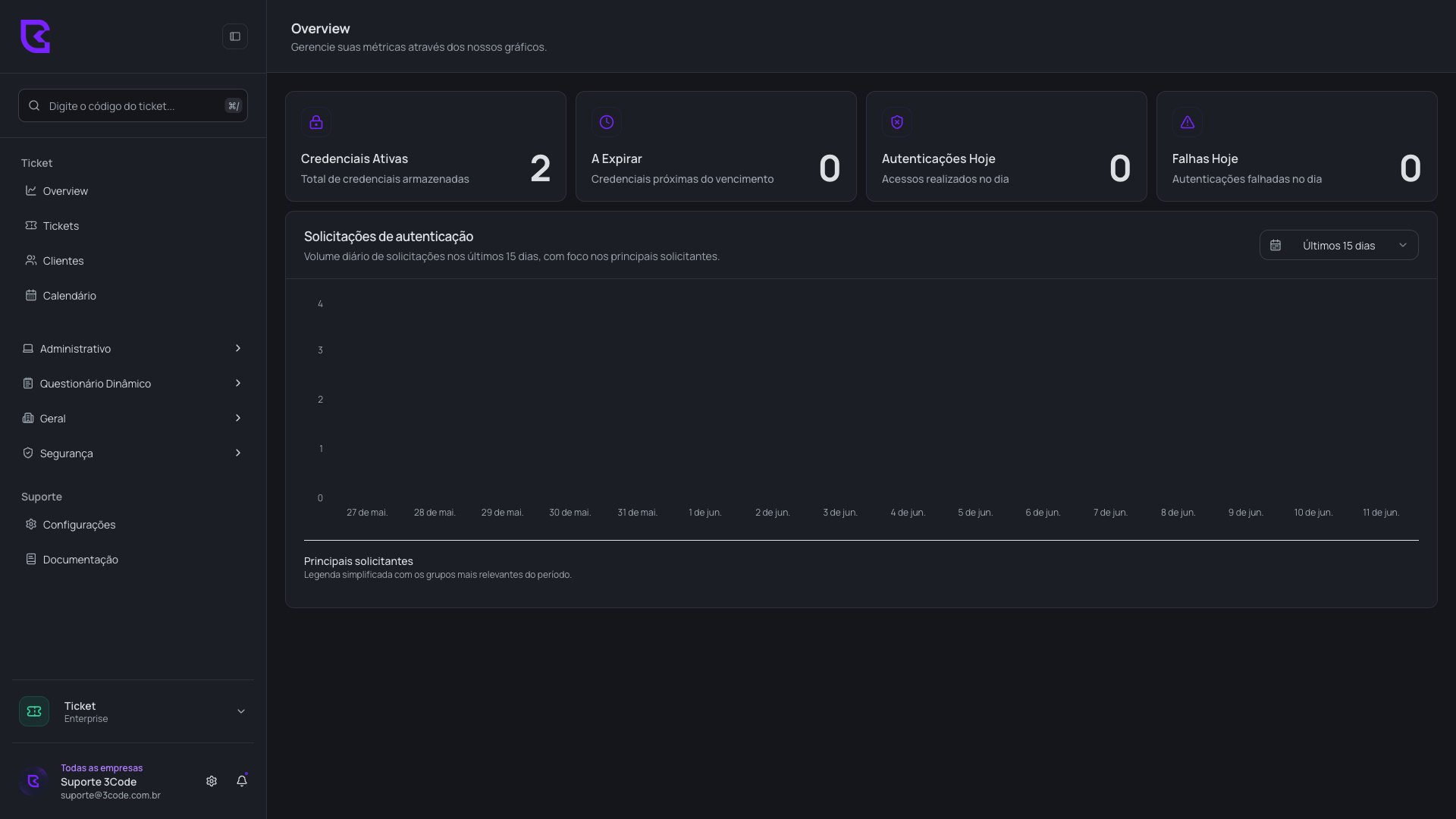Click the Credenciais Ativas lock icon
This screenshot has height=819, width=1456.
point(316,122)
